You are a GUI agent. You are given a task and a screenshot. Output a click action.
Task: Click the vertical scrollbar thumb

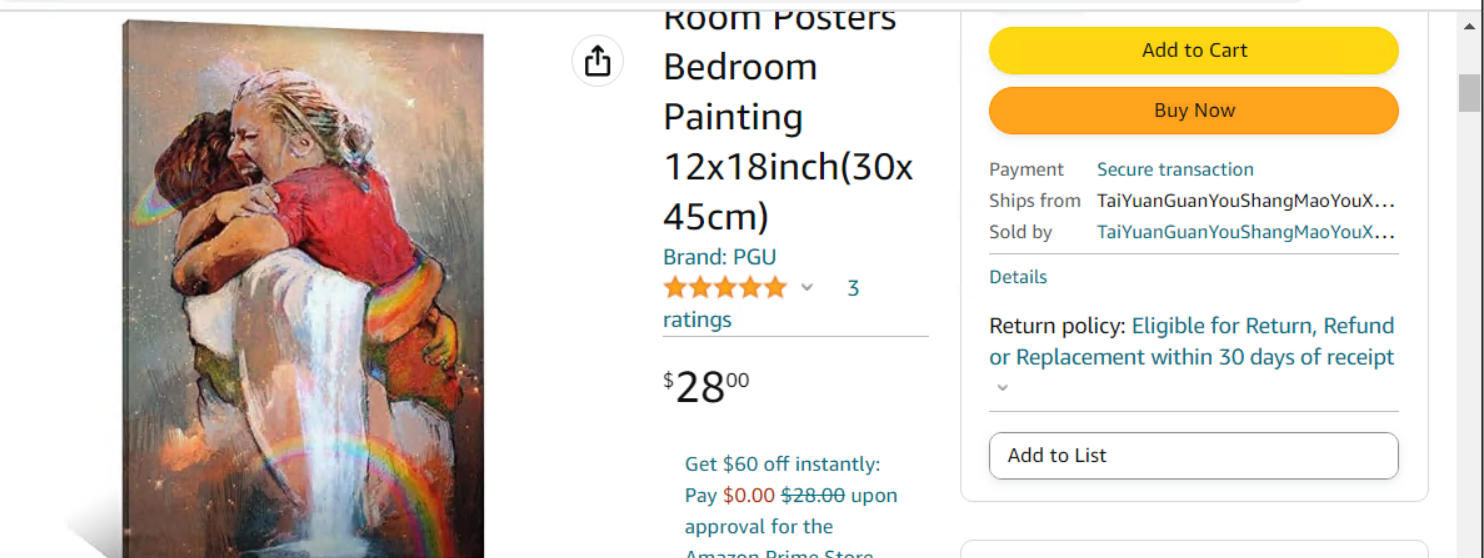(x=1468, y=93)
